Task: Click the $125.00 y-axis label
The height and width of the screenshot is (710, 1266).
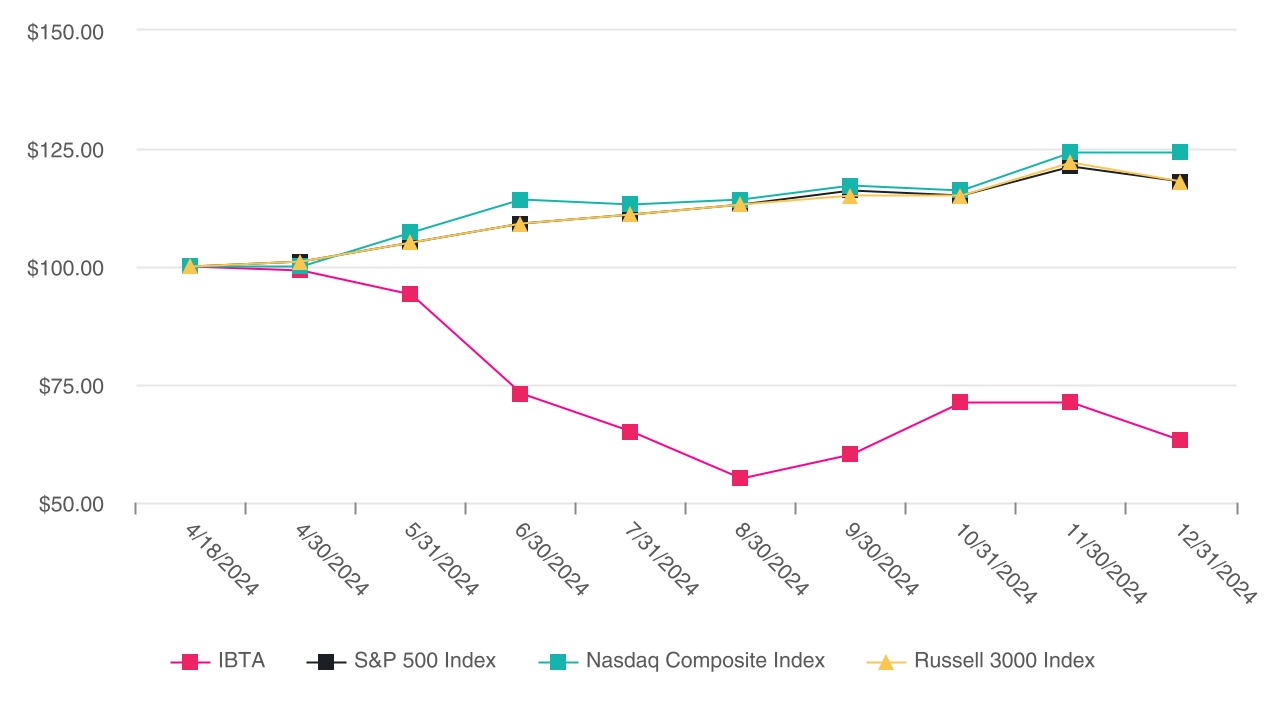Action: (x=66, y=150)
